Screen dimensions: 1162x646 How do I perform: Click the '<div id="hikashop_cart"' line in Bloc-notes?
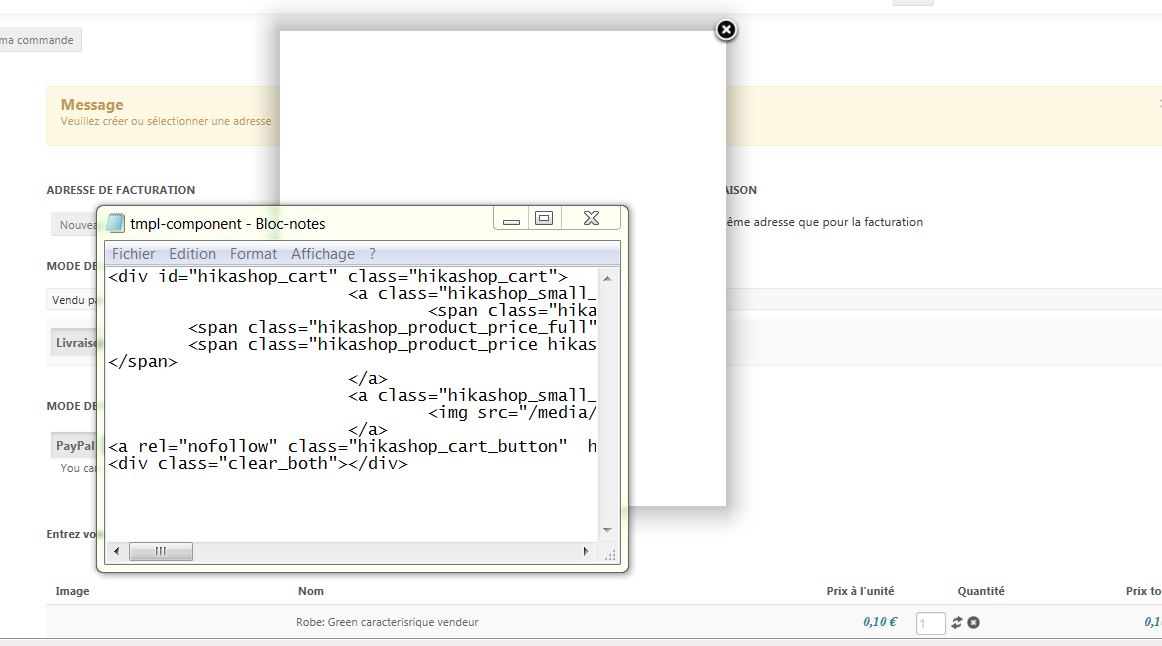coord(338,276)
